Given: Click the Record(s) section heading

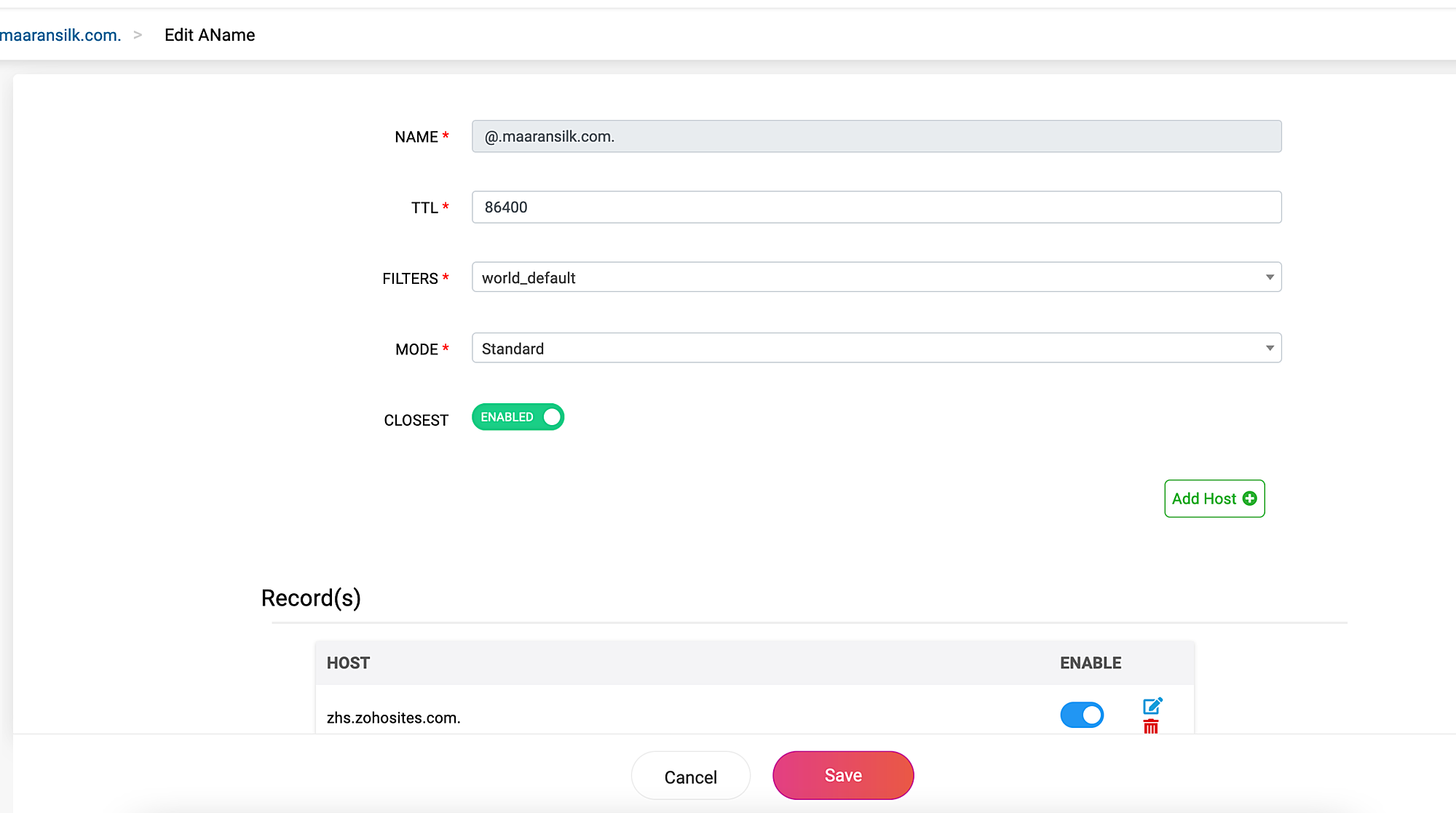Looking at the screenshot, I should pyautogui.click(x=311, y=598).
